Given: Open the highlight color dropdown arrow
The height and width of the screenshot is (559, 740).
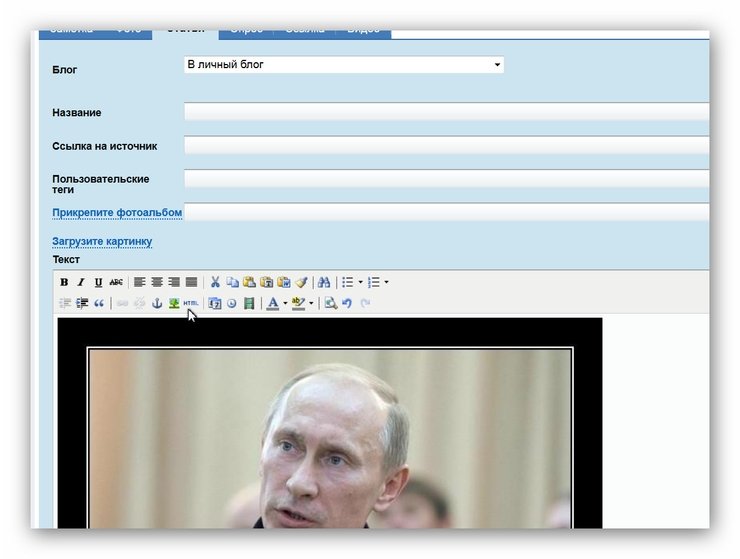Looking at the screenshot, I should click(x=311, y=304).
